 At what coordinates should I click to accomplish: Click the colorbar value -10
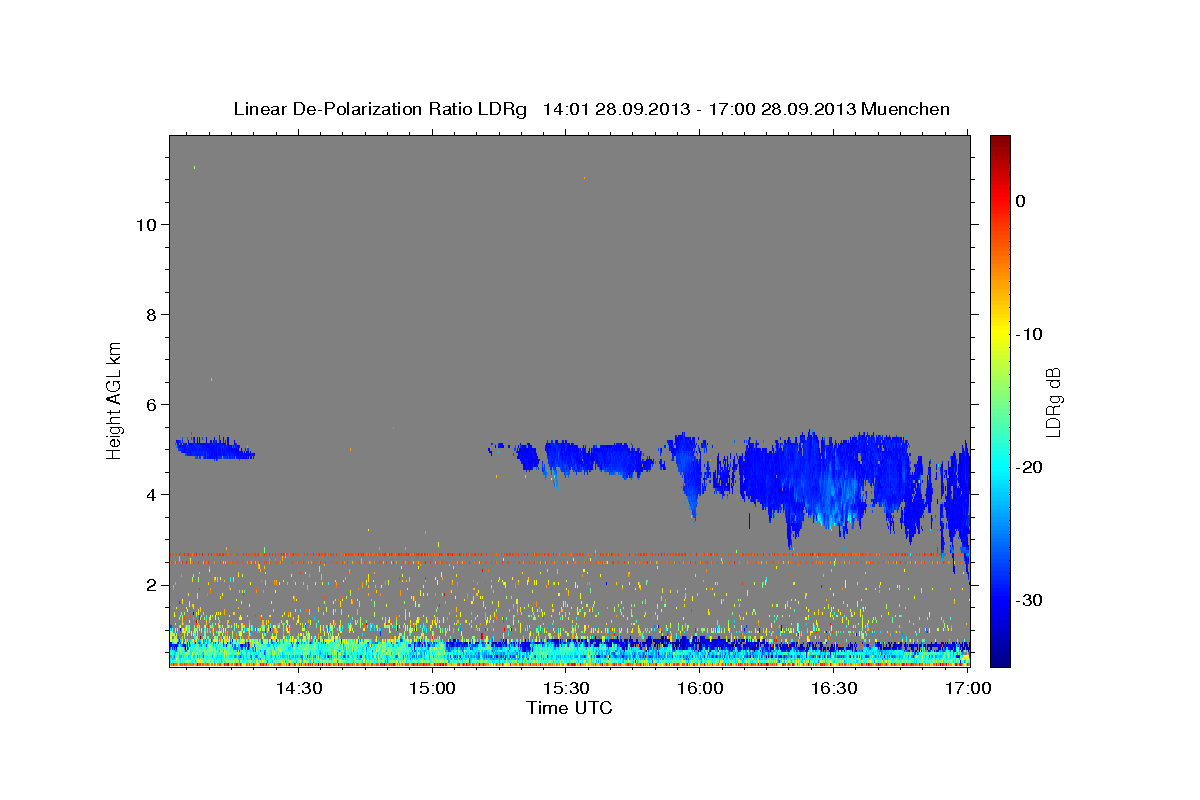[x=1030, y=334]
